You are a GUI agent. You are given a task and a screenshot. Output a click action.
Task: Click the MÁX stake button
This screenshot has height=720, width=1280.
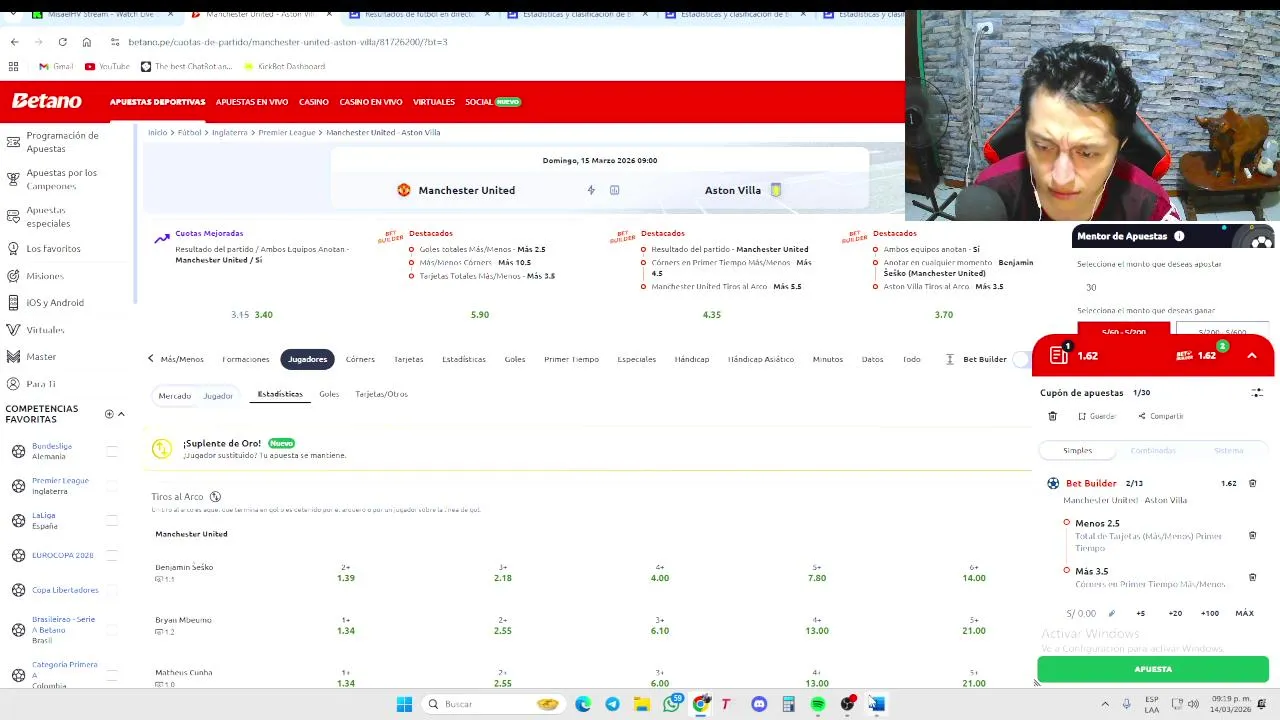[x=1244, y=613]
